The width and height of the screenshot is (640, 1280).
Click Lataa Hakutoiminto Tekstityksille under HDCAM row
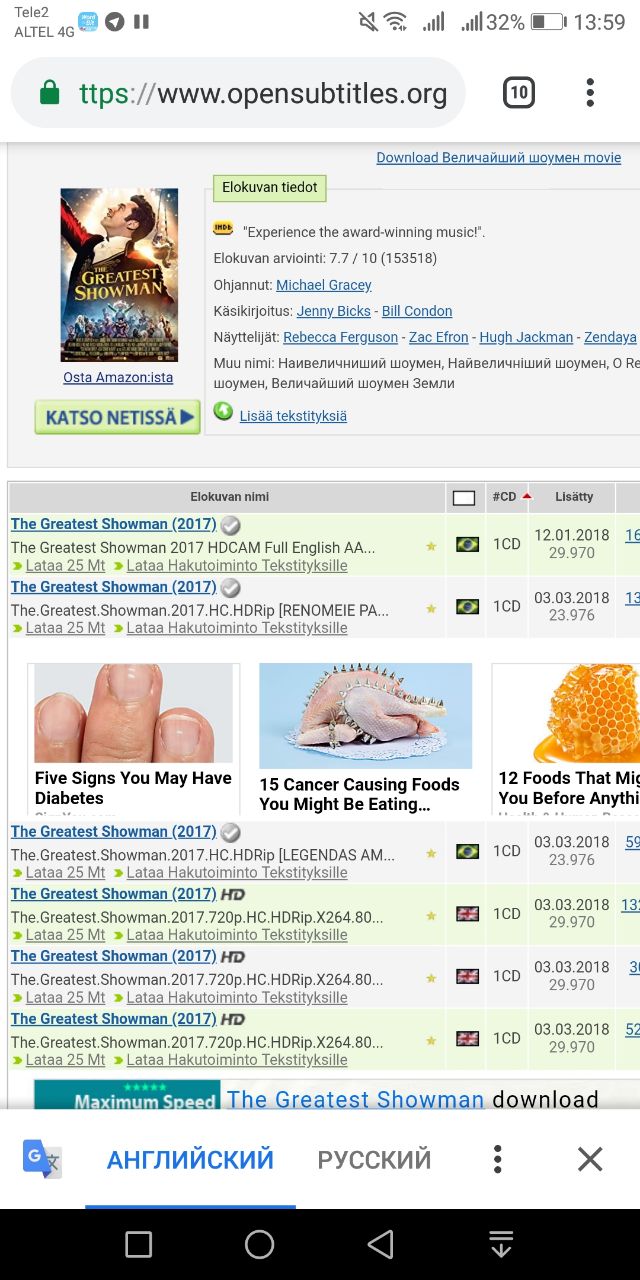(x=237, y=565)
